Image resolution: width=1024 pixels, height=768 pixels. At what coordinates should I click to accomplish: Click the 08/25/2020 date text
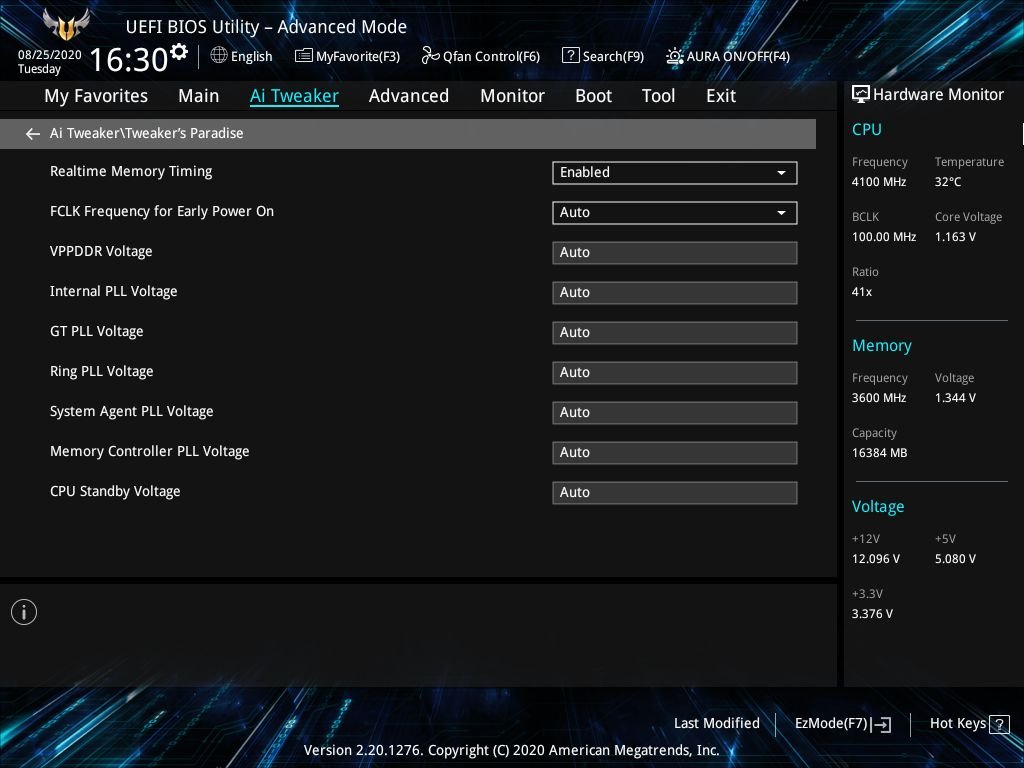[50, 55]
